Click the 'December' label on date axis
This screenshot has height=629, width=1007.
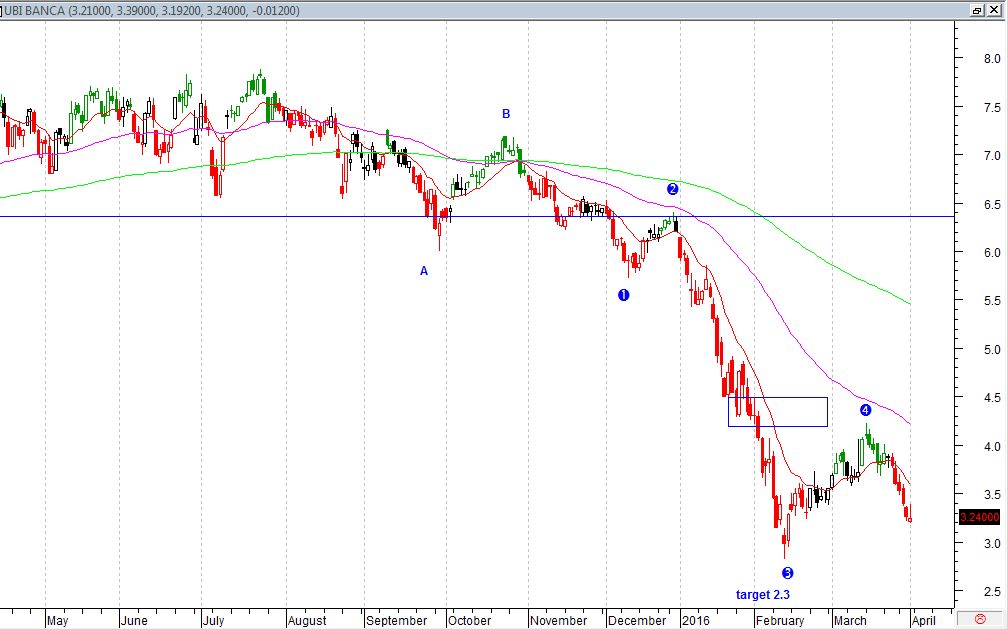coord(637,621)
